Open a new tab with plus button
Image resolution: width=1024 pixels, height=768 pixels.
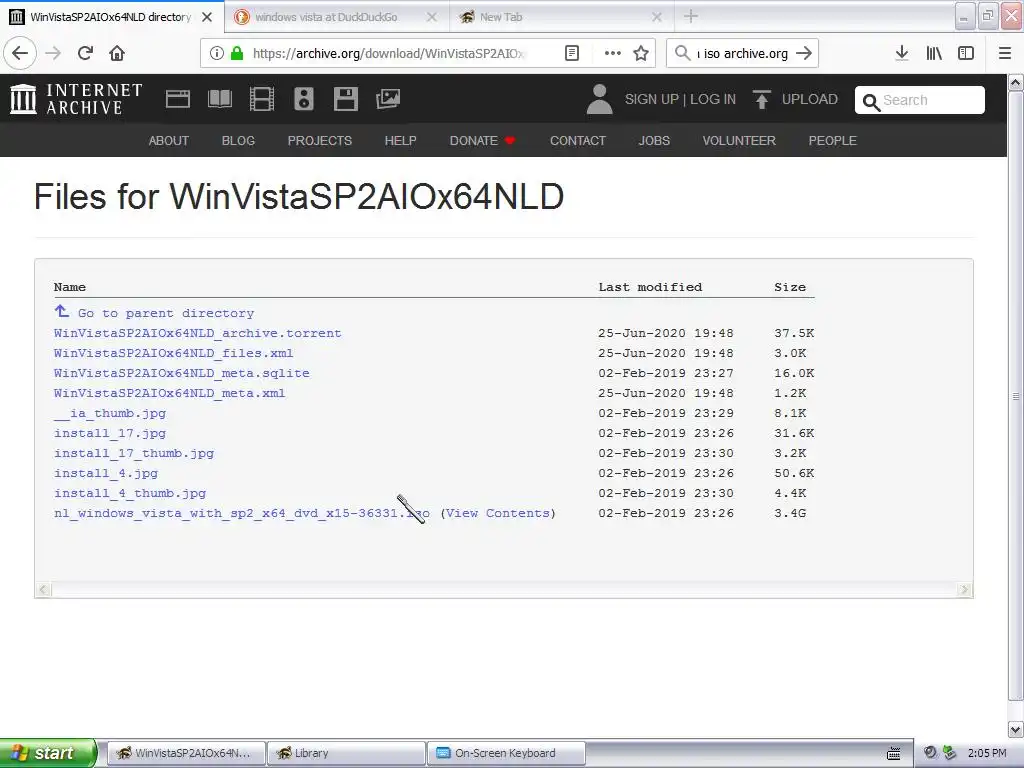click(x=691, y=17)
